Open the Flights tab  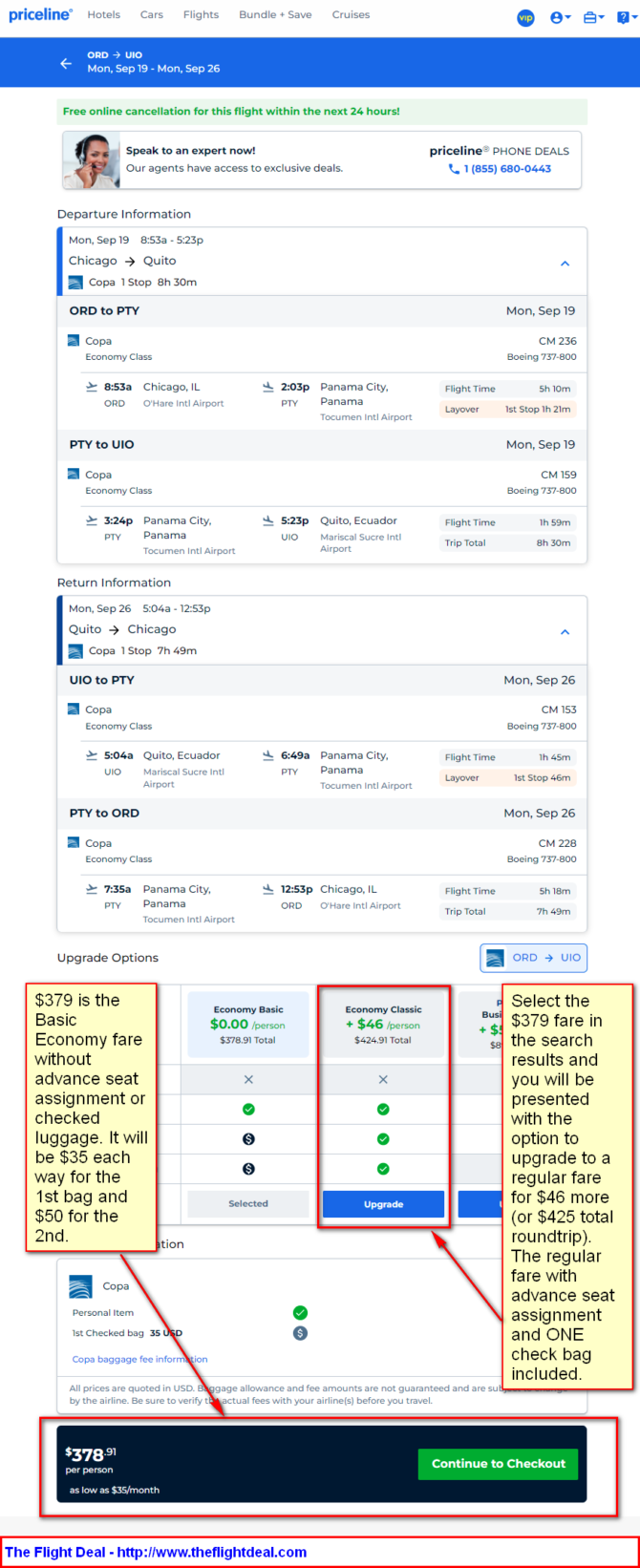tap(201, 15)
